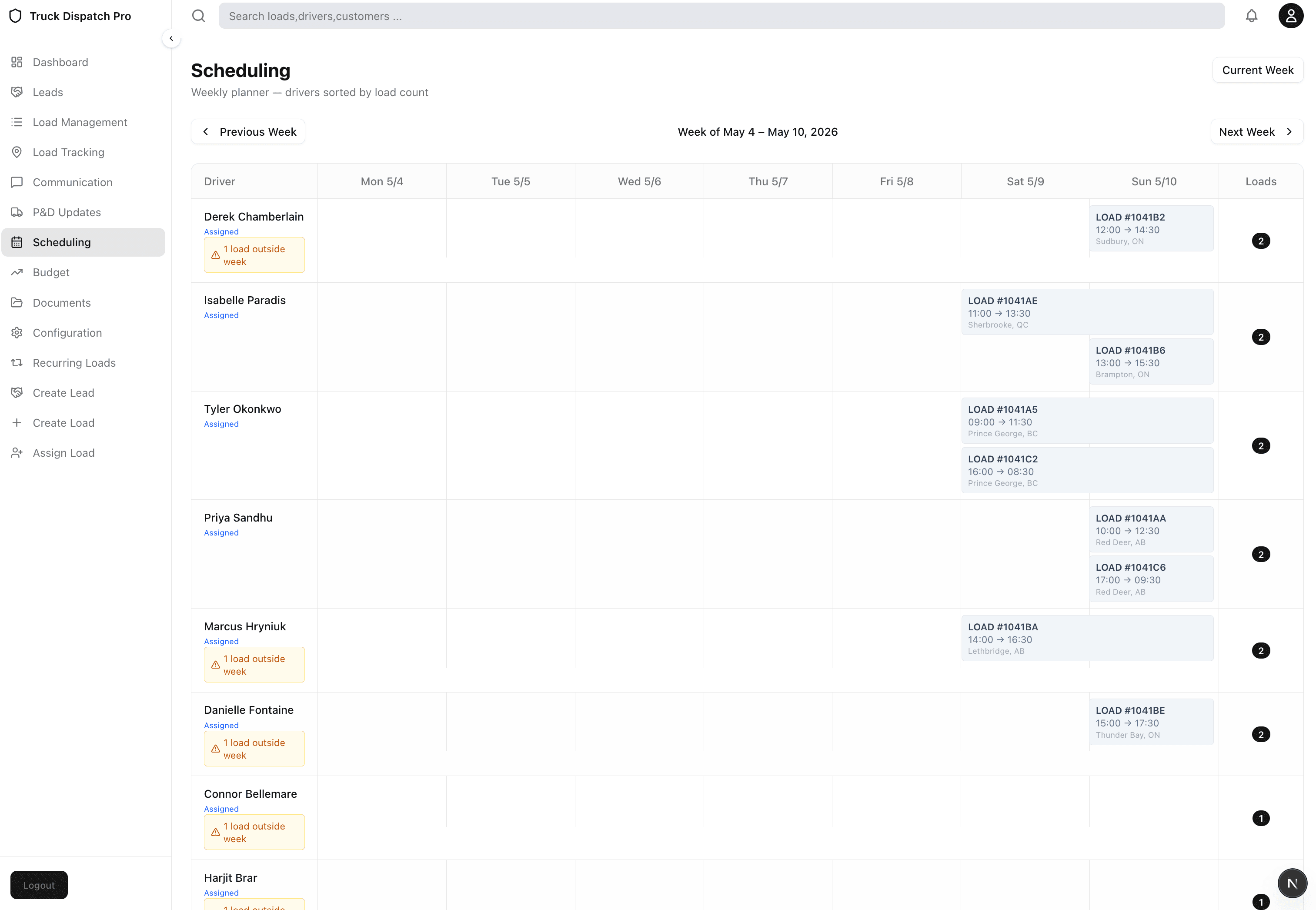The height and width of the screenshot is (910, 1316).
Task: Open load #1041C6 card
Action: point(1151,579)
